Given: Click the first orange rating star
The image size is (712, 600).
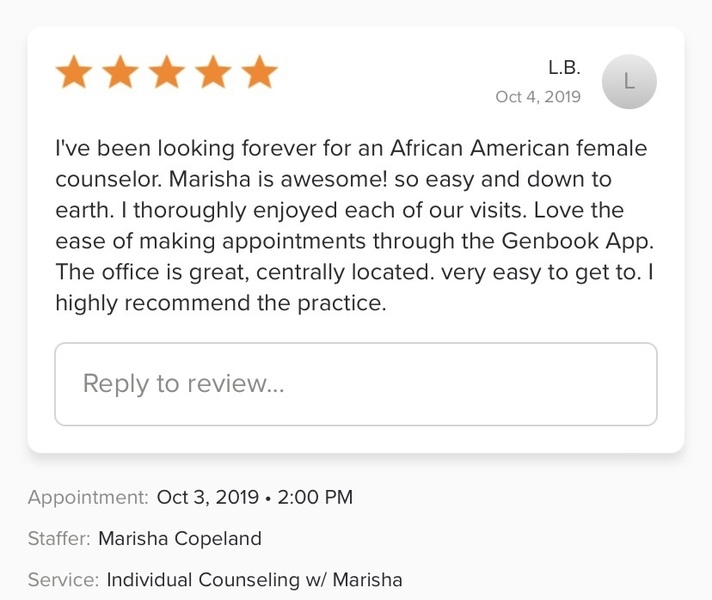Looking at the screenshot, I should click(x=75, y=73).
